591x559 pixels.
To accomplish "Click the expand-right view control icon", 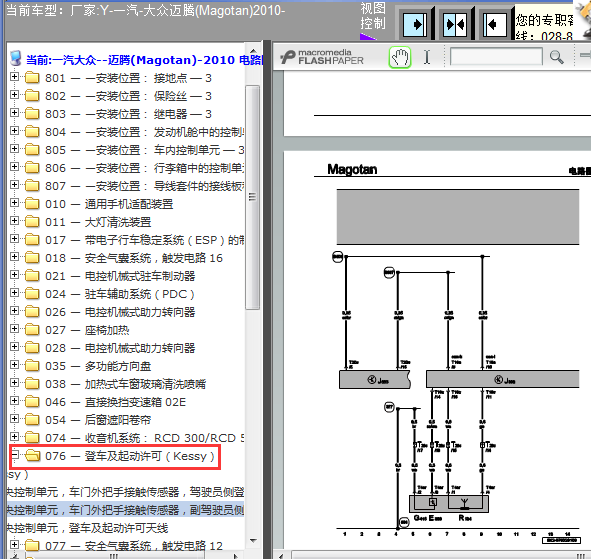I will [415, 24].
